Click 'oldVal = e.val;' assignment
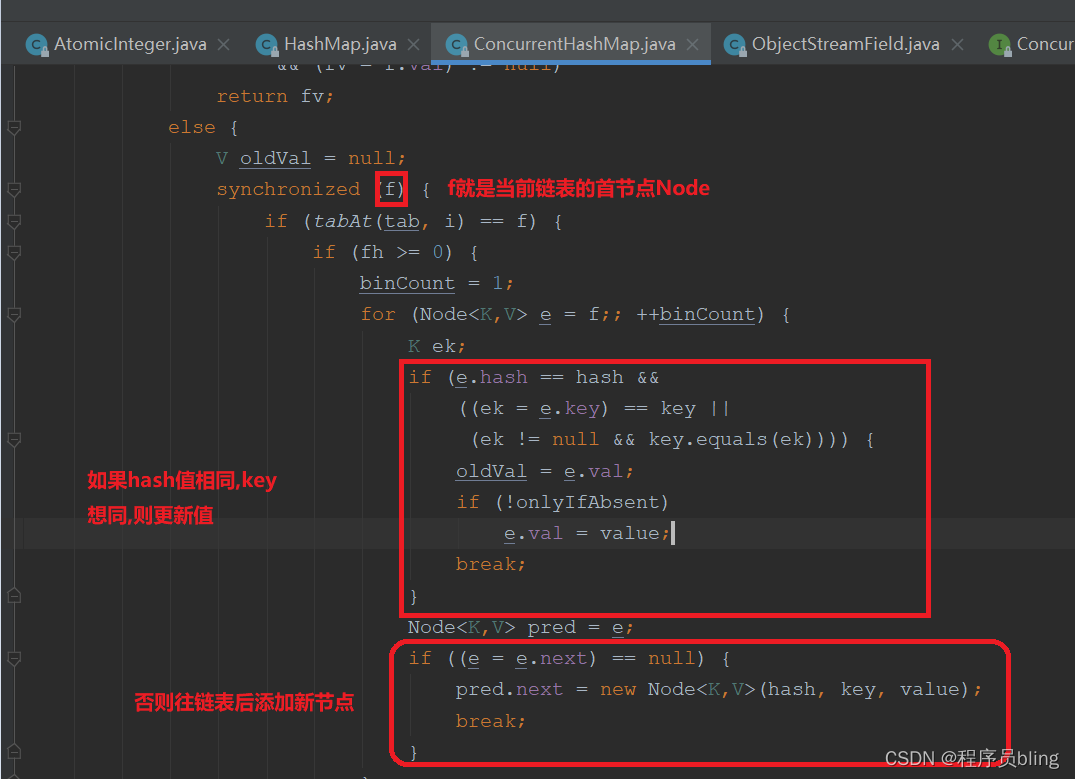The image size is (1075, 779). click(x=544, y=472)
